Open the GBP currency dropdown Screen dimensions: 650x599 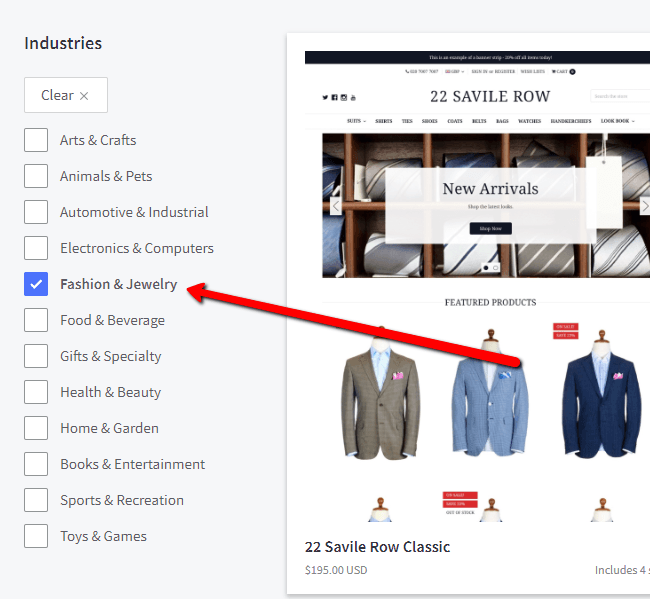[456, 72]
